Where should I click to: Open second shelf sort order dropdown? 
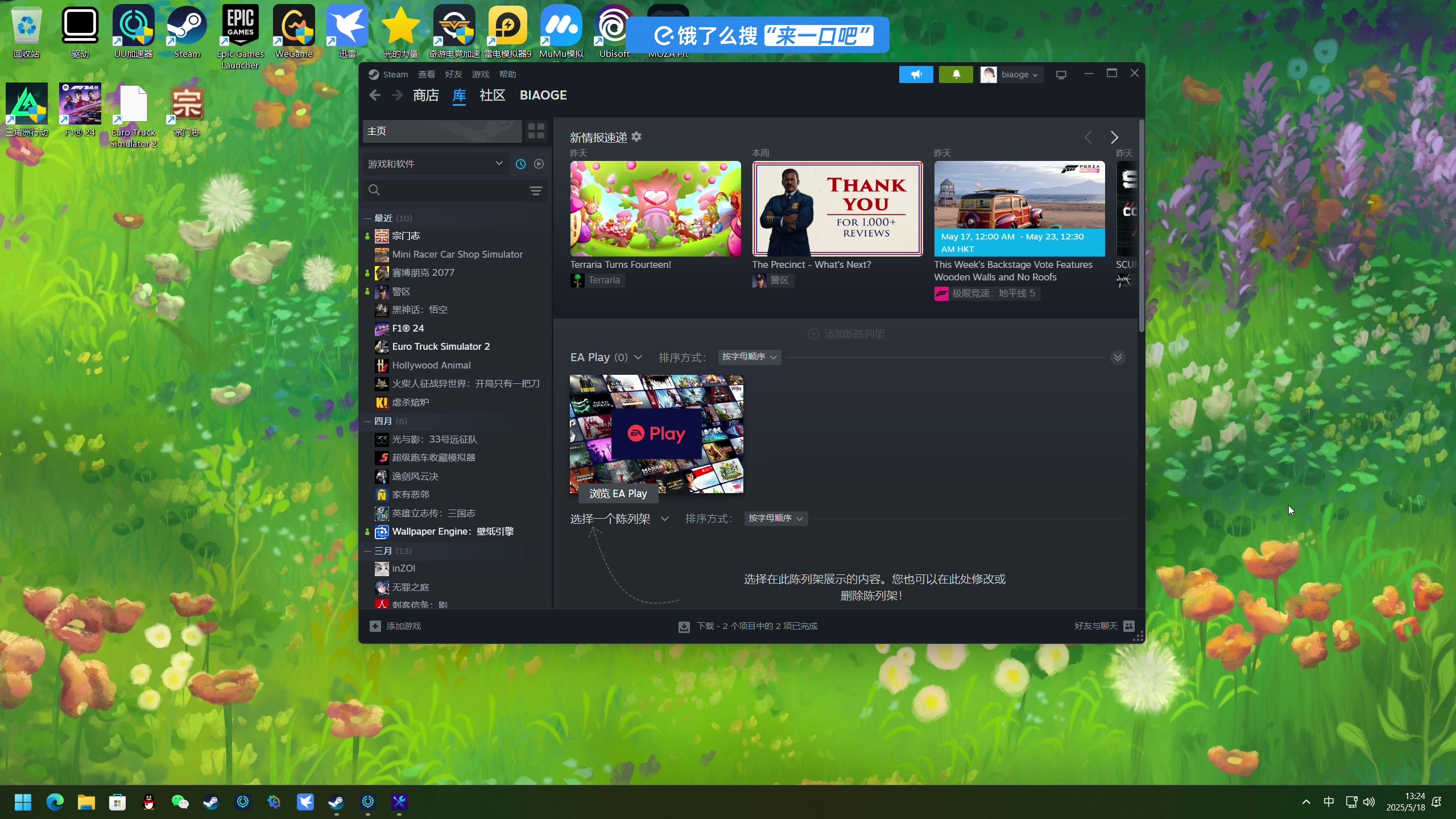pyautogui.click(x=776, y=519)
